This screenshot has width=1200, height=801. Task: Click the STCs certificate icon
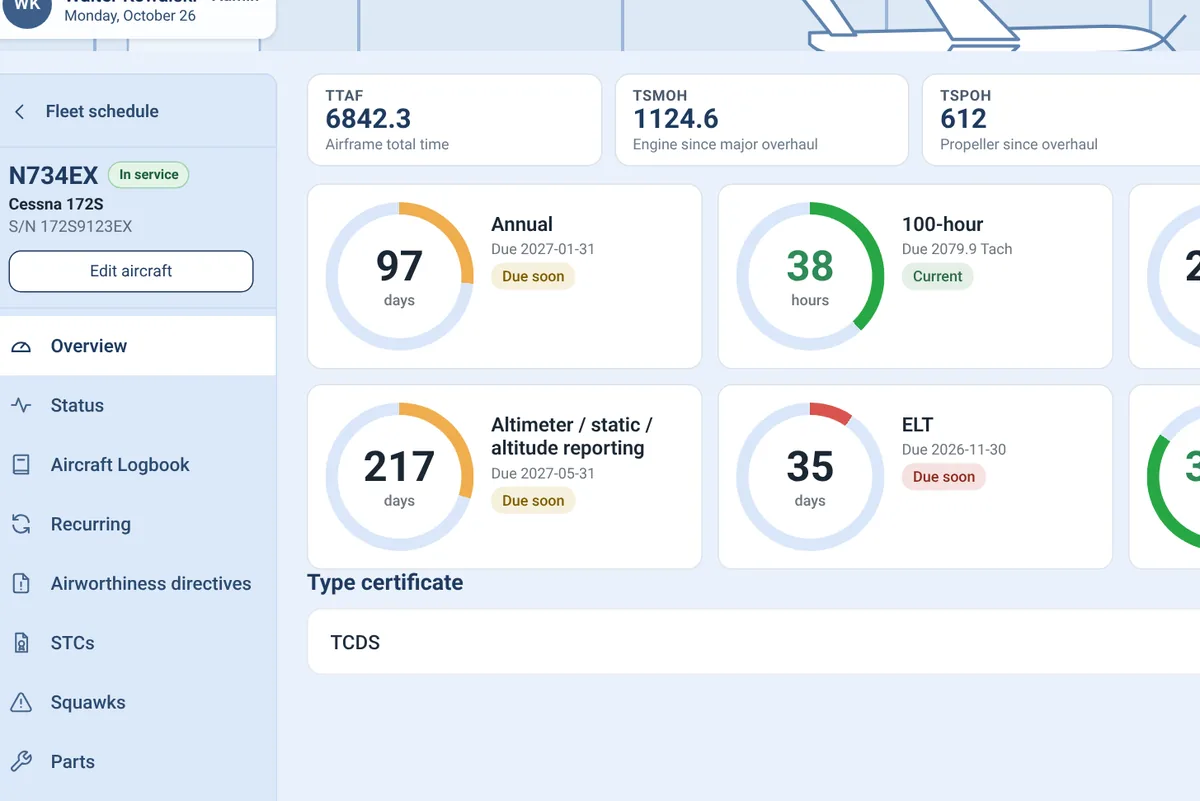pyautogui.click(x=21, y=643)
